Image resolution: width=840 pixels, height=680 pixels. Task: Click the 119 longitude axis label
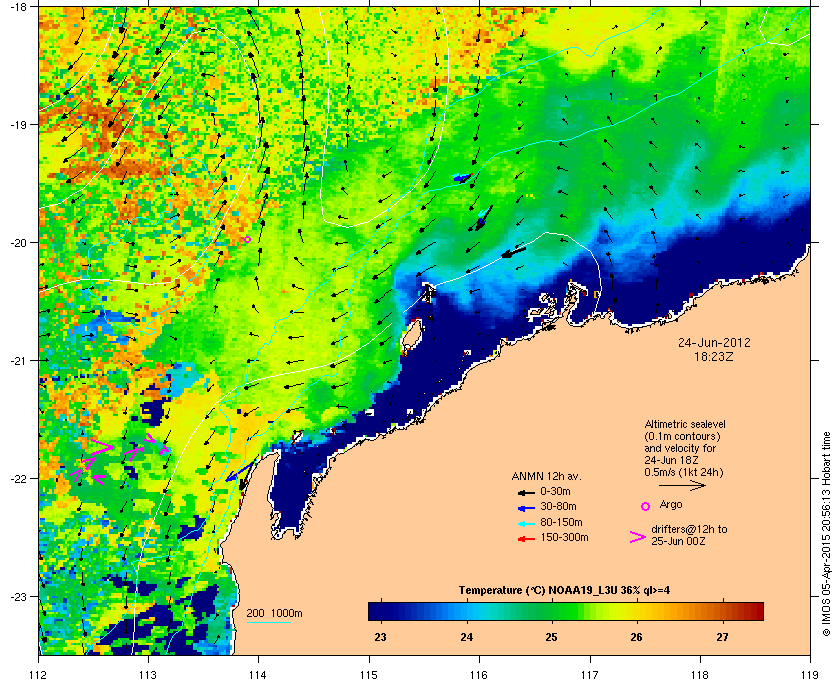[x=810, y=675]
